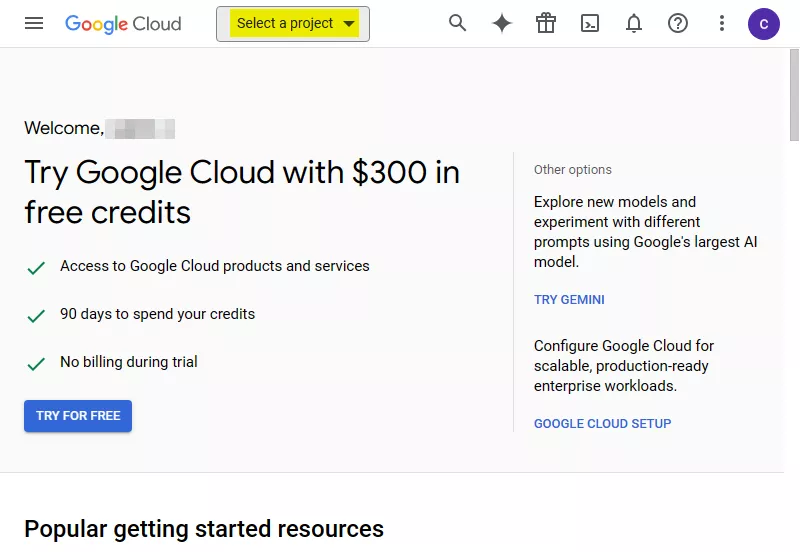Image resolution: width=800 pixels, height=552 pixels.
Task: Click 'Configure Google Cloud for scalable' paragraph
Action: 623,366
